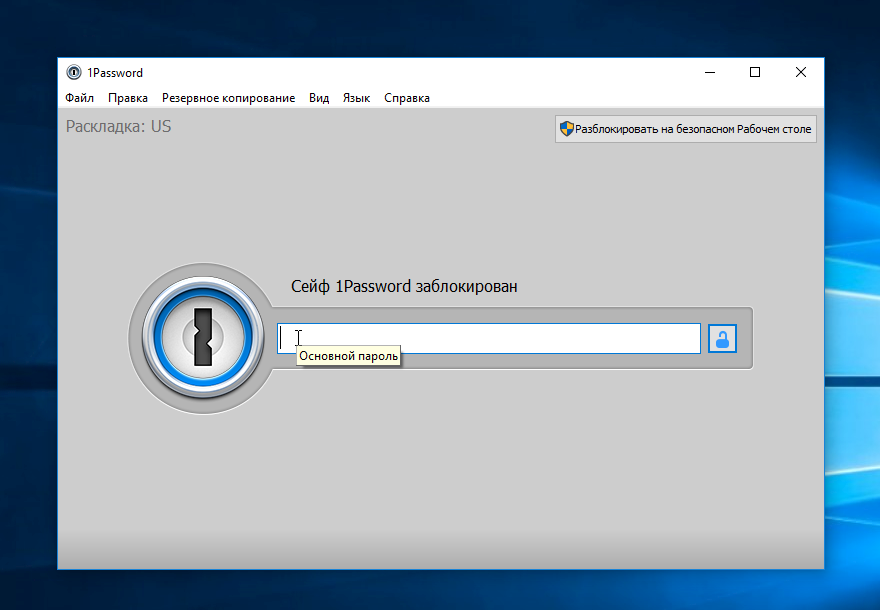Focus the master password input field
Viewport: 880px width, 610px height.
coord(489,338)
